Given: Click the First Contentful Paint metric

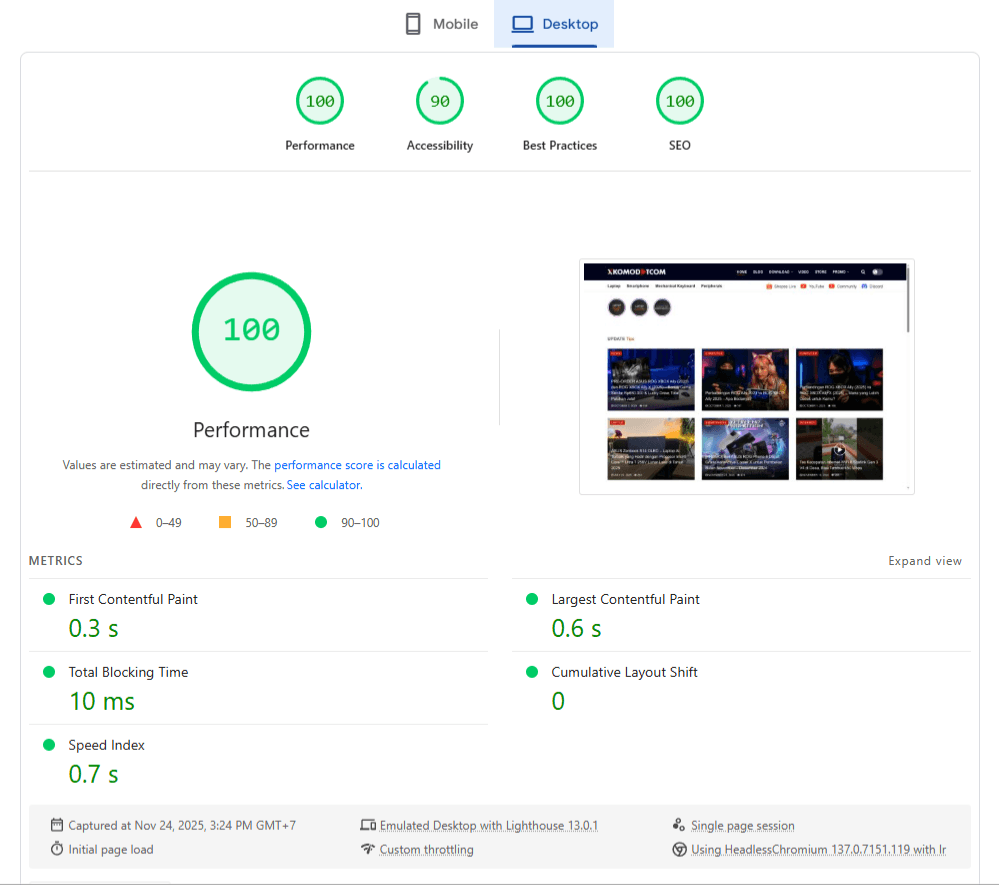Looking at the screenshot, I should click(133, 599).
